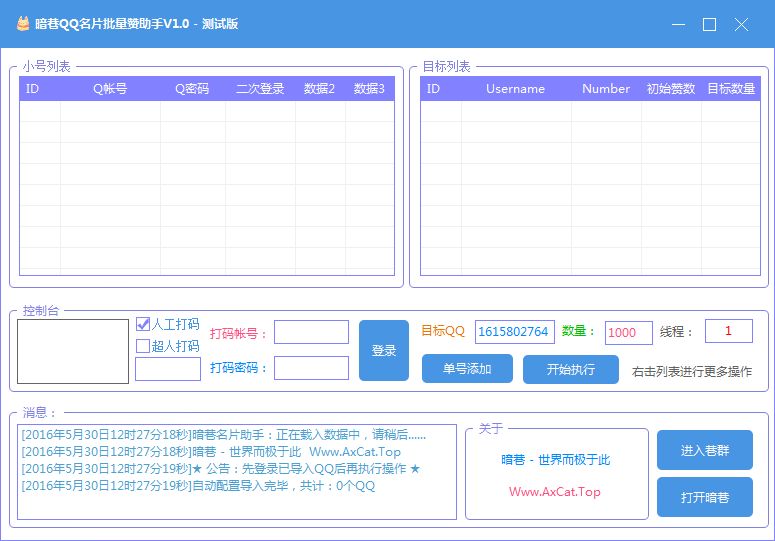The image size is (775, 541).
Task: Click the 数据3 column header
Action: tap(369, 89)
